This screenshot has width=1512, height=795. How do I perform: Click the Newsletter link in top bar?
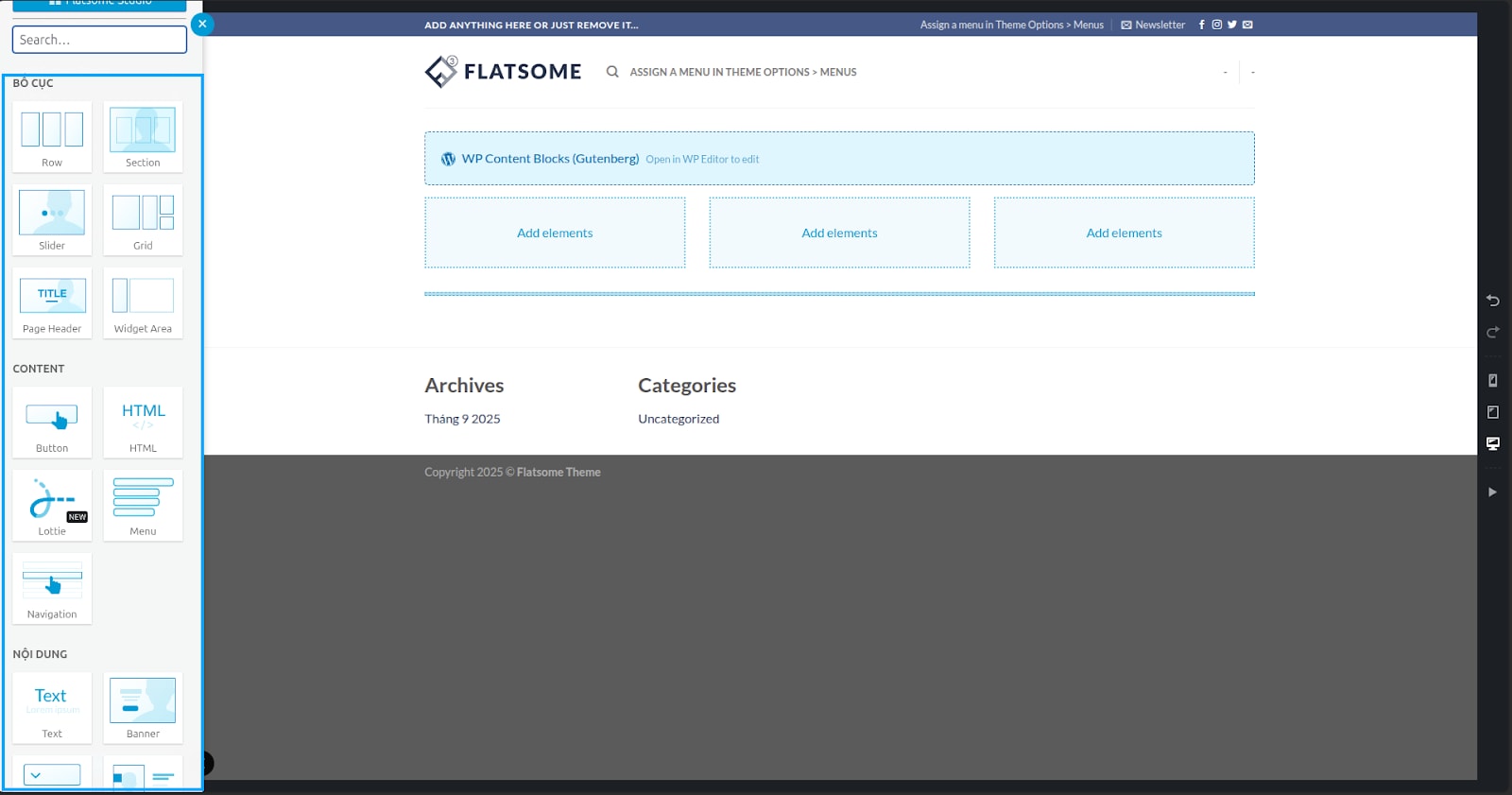coord(1153,25)
